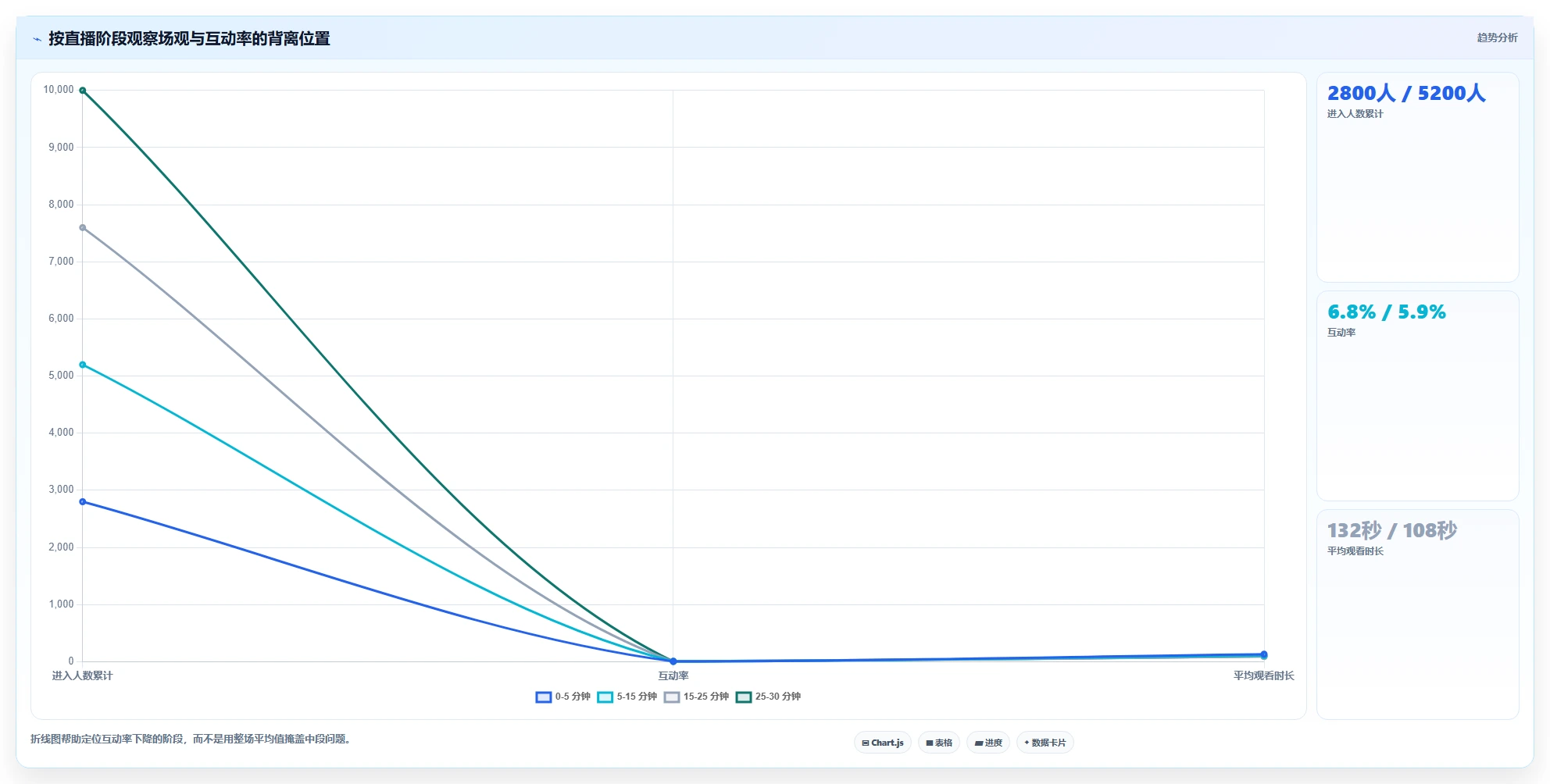Click the 10,000 data point of 25-30 分钟 line
The width and height of the screenshot is (1550, 784).
click(x=83, y=91)
